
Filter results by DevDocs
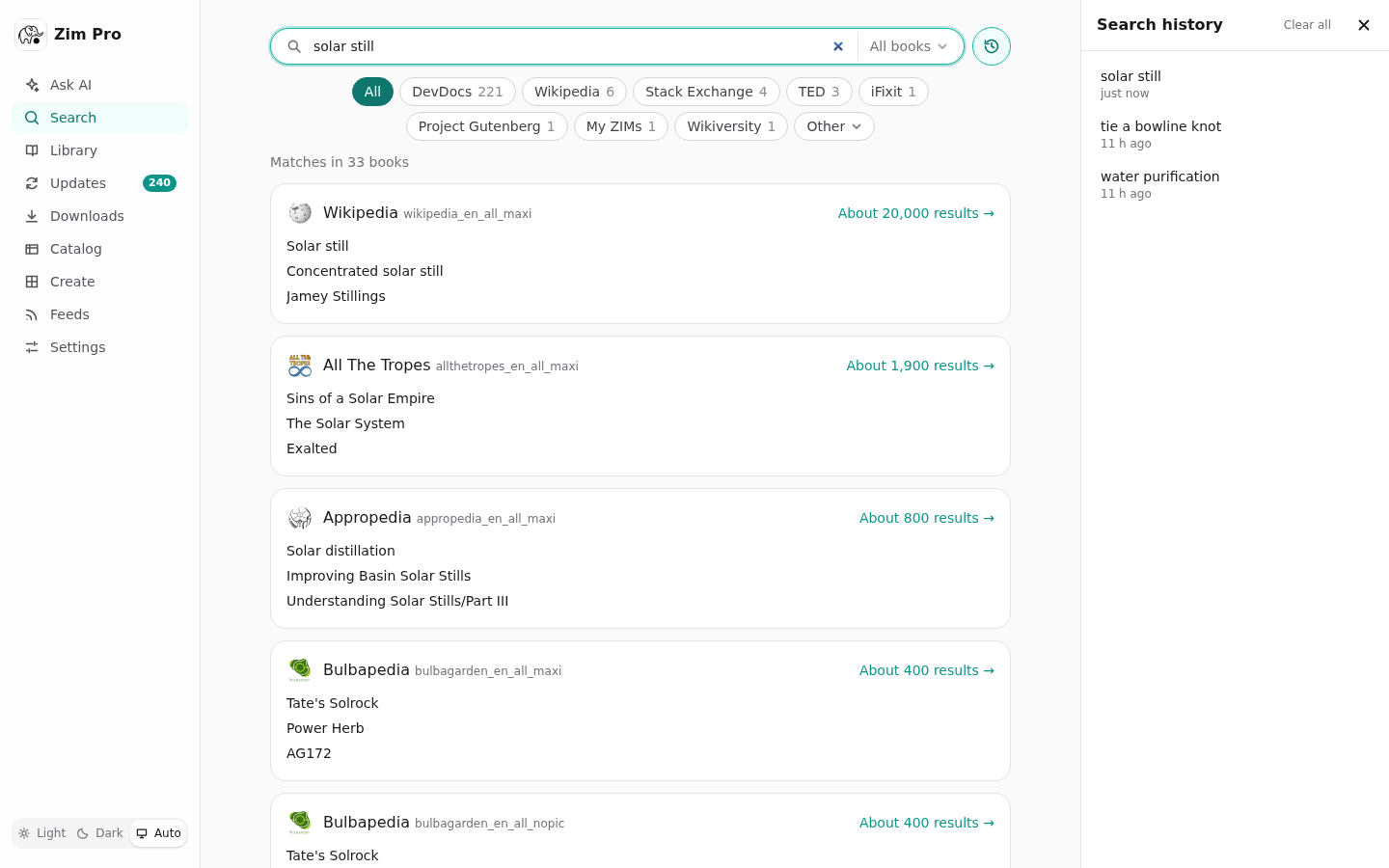(457, 92)
